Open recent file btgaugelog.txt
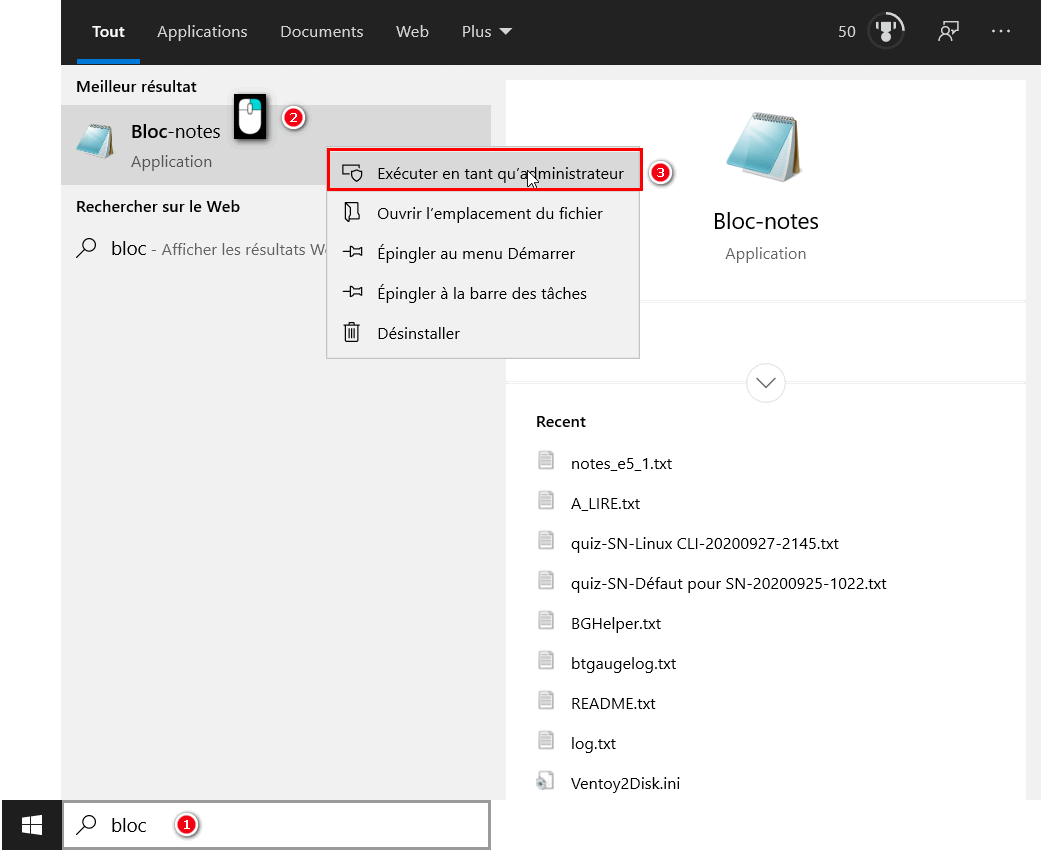The width and height of the screenshot is (1041, 850). [x=623, y=663]
